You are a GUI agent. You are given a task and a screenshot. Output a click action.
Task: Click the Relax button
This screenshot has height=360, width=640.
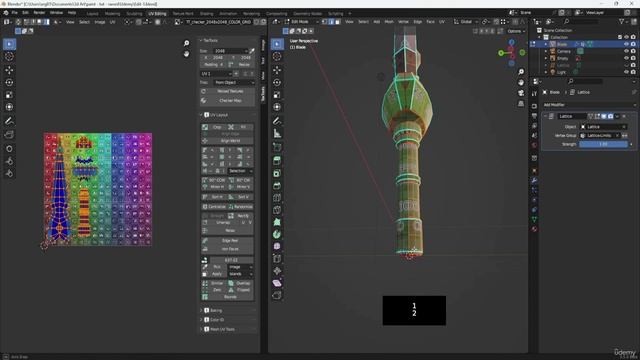pos(227,230)
